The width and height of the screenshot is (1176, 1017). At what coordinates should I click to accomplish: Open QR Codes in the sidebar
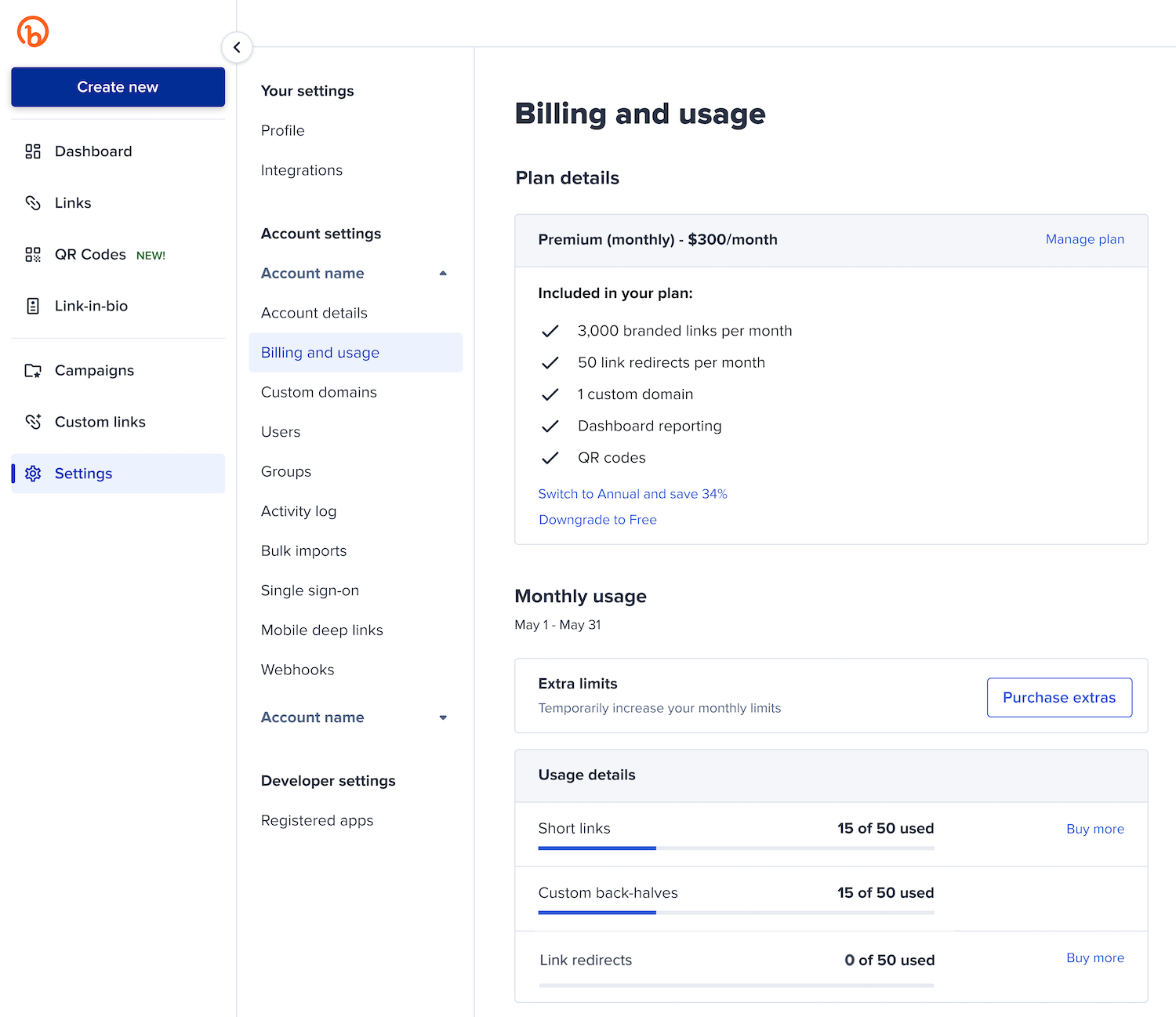pyautogui.click(x=118, y=255)
